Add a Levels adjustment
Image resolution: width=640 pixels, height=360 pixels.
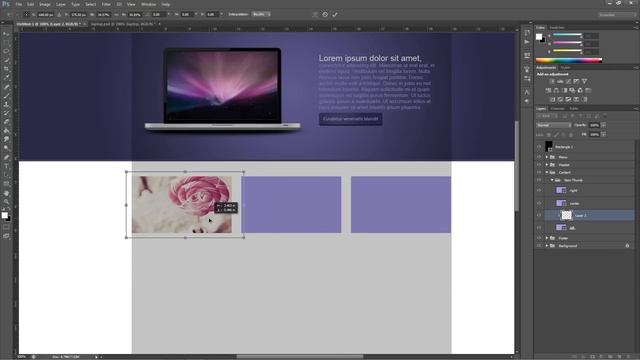click(560, 81)
